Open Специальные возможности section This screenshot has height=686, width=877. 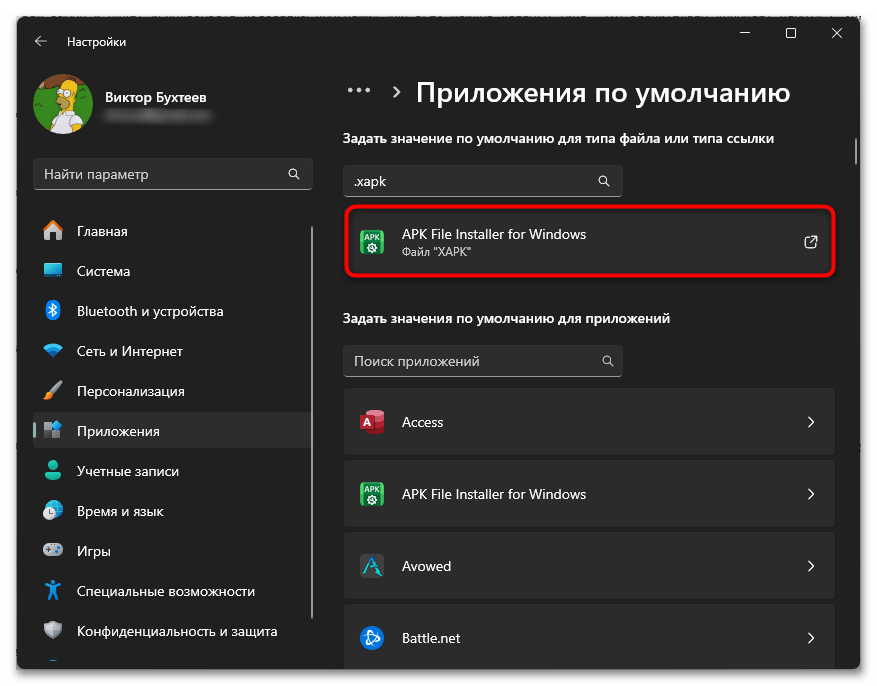[x=172, y=591]
